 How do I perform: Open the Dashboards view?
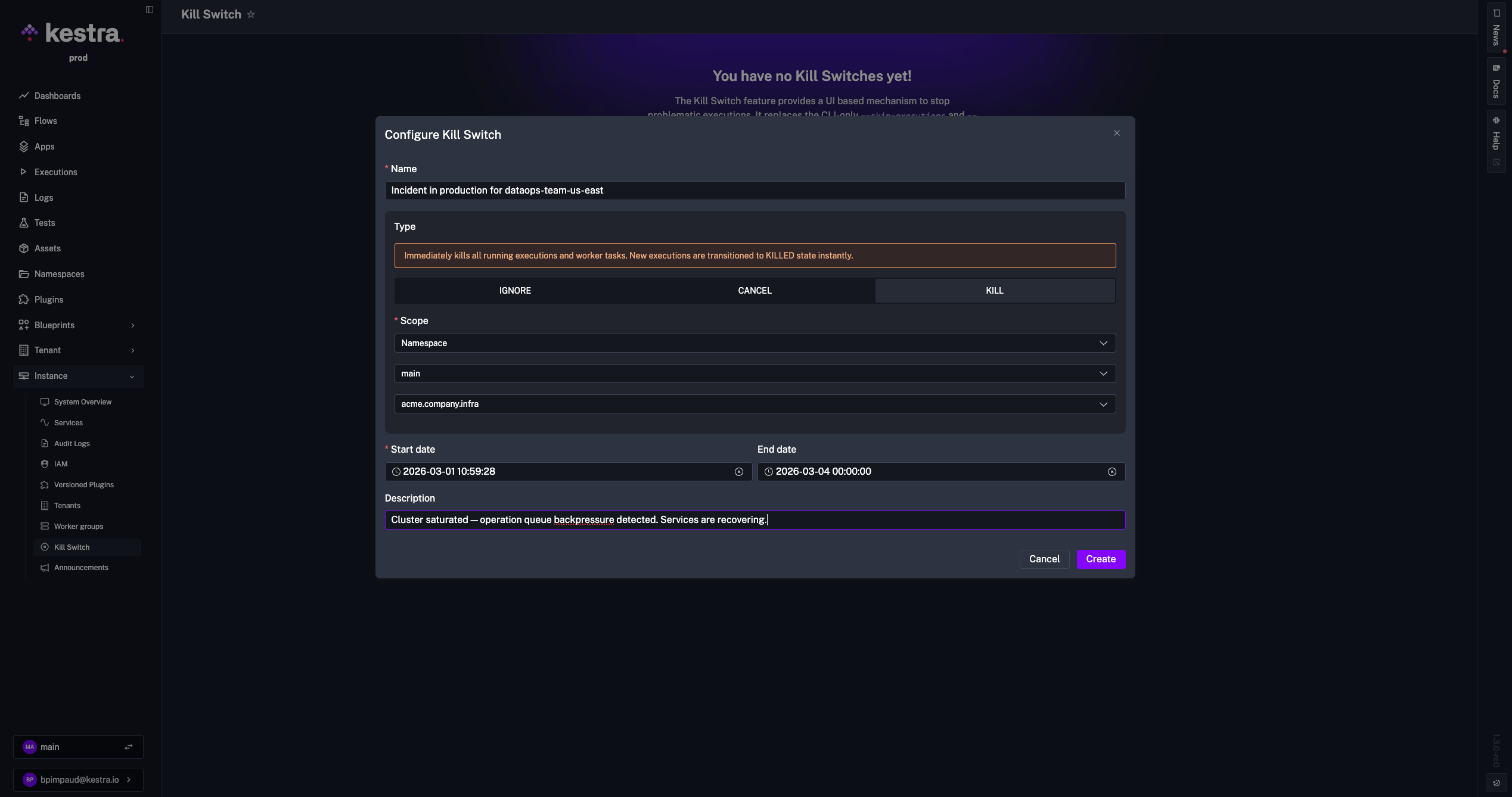57,95
